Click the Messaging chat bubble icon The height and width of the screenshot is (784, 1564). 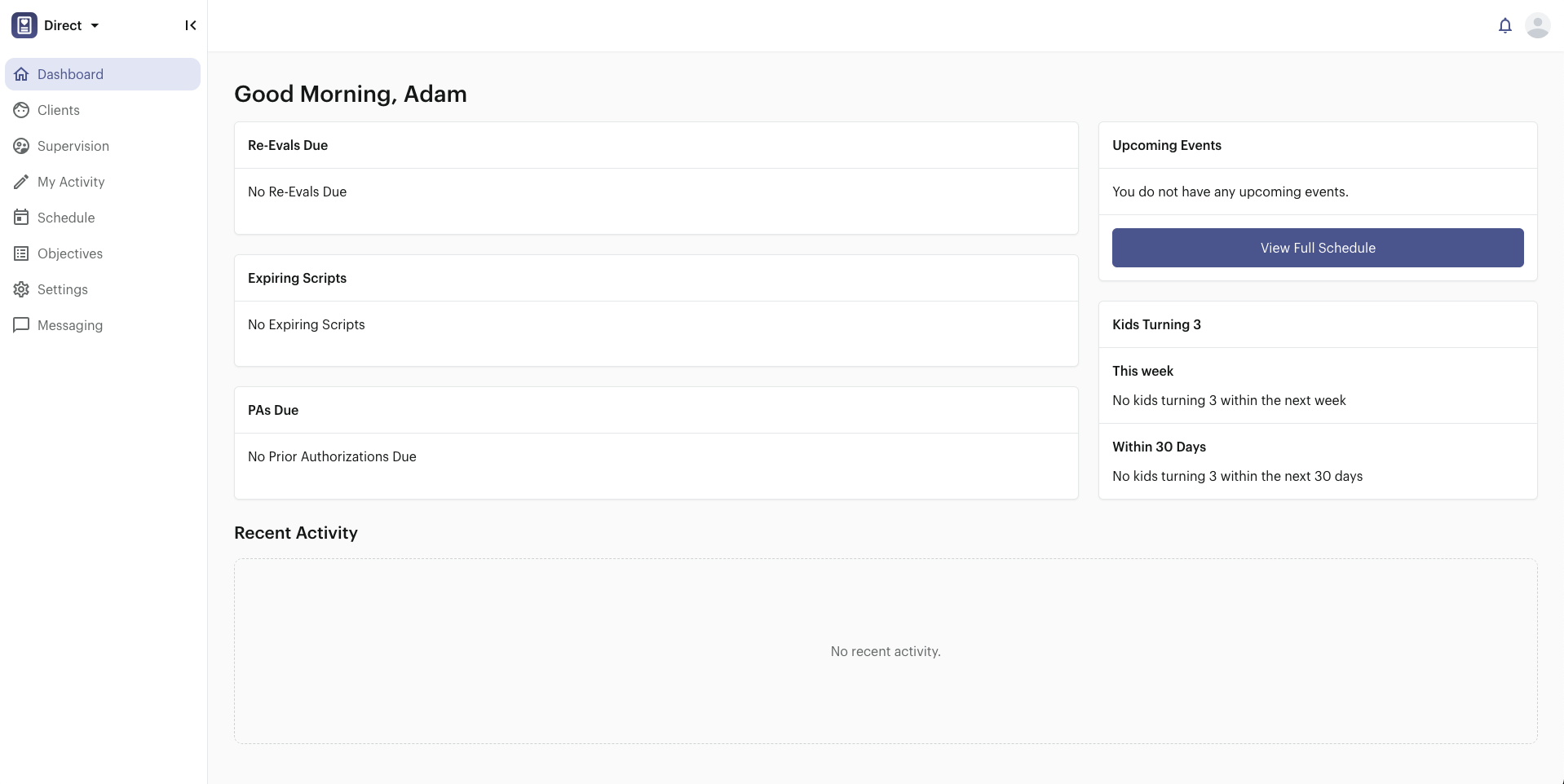coord(21,325)
